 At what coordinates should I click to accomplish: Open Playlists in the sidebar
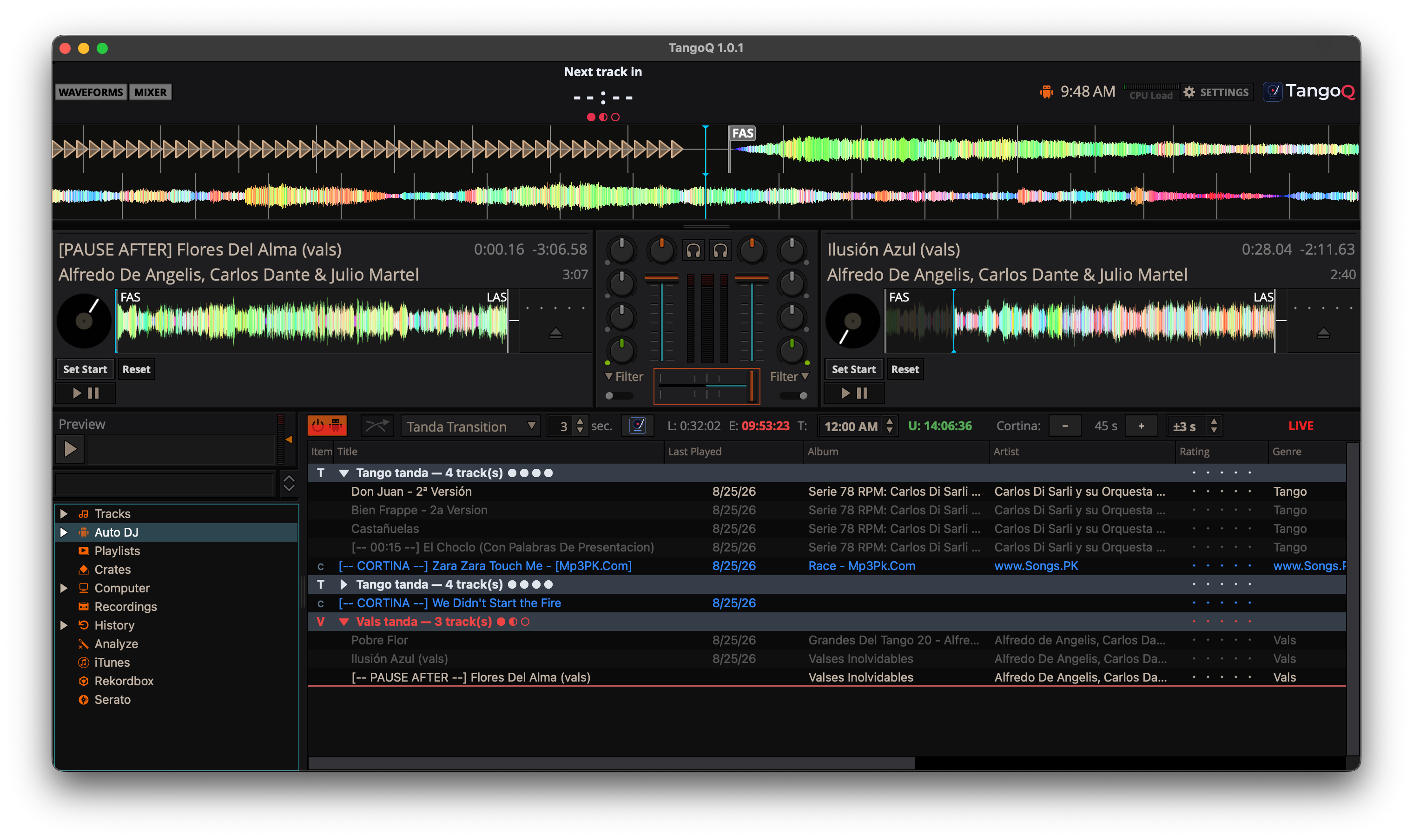tap(117, 551)
